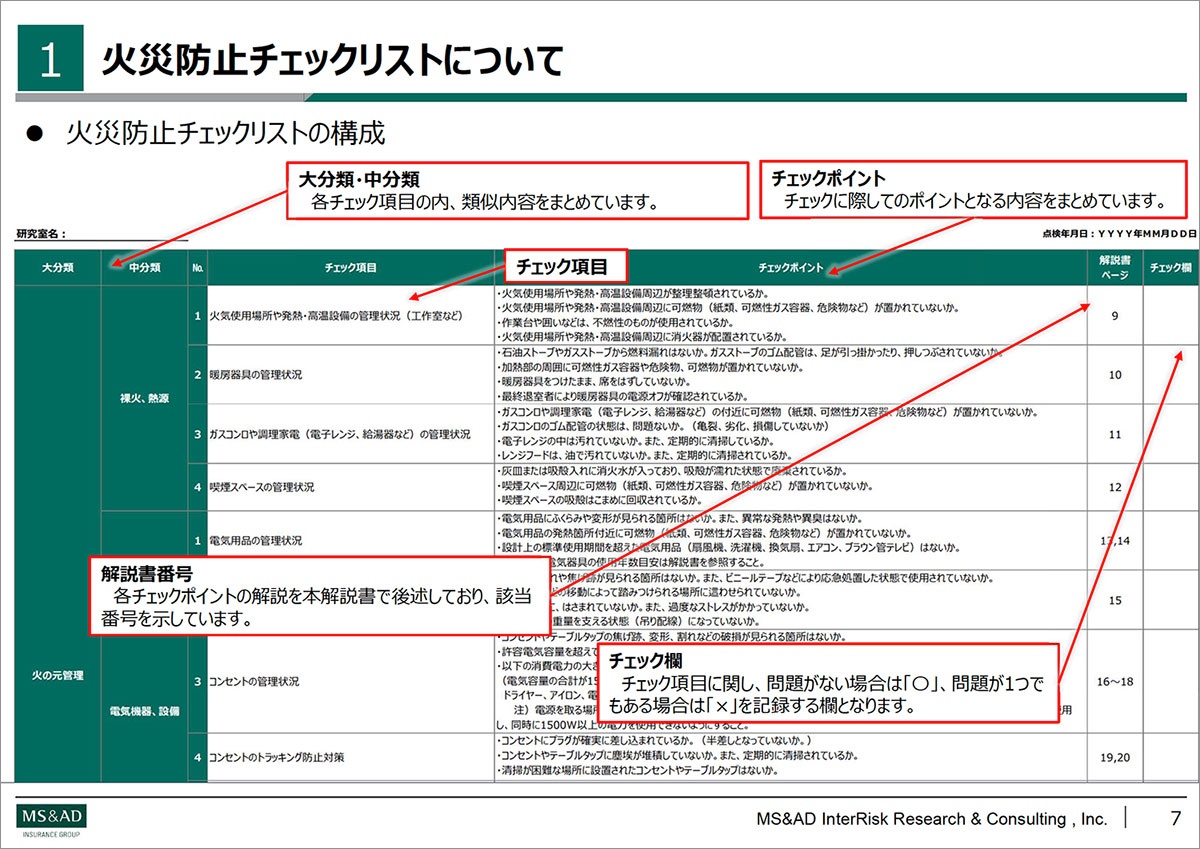The height and width of the screenshot is (849, 1200).
Task: Click checkpoint "暖房器具をつけたまま、席をはずしていないか。"
Action: (593, 382)
